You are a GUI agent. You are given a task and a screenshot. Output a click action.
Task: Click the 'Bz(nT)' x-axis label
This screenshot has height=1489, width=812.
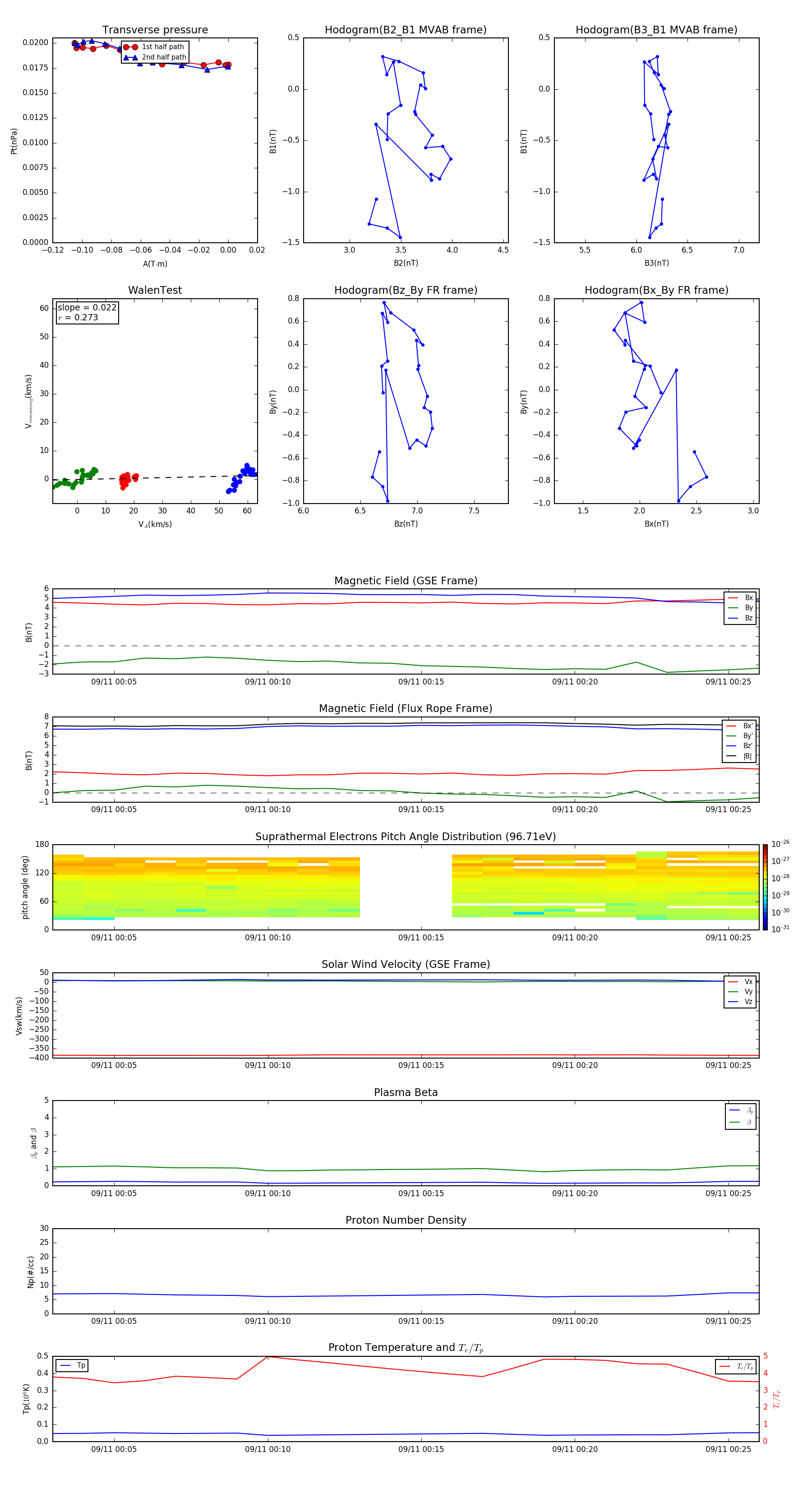406,524
